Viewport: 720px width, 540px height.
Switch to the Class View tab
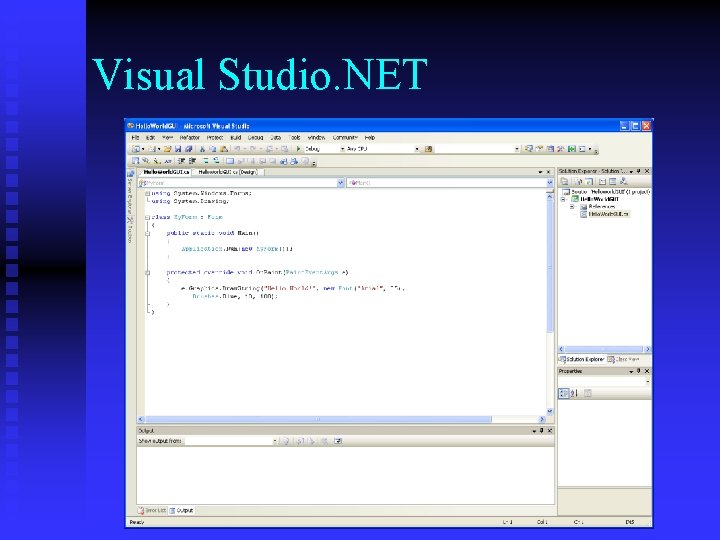tap(623, 359)
